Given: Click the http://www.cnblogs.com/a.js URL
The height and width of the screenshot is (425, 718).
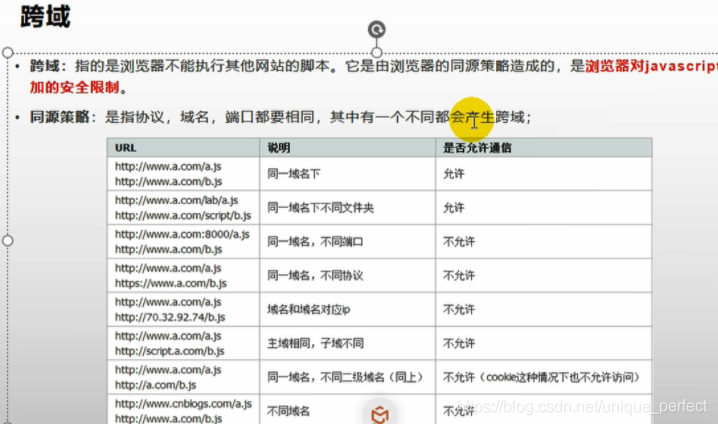Looking at the screenshot, I should [x=183, y=403].
